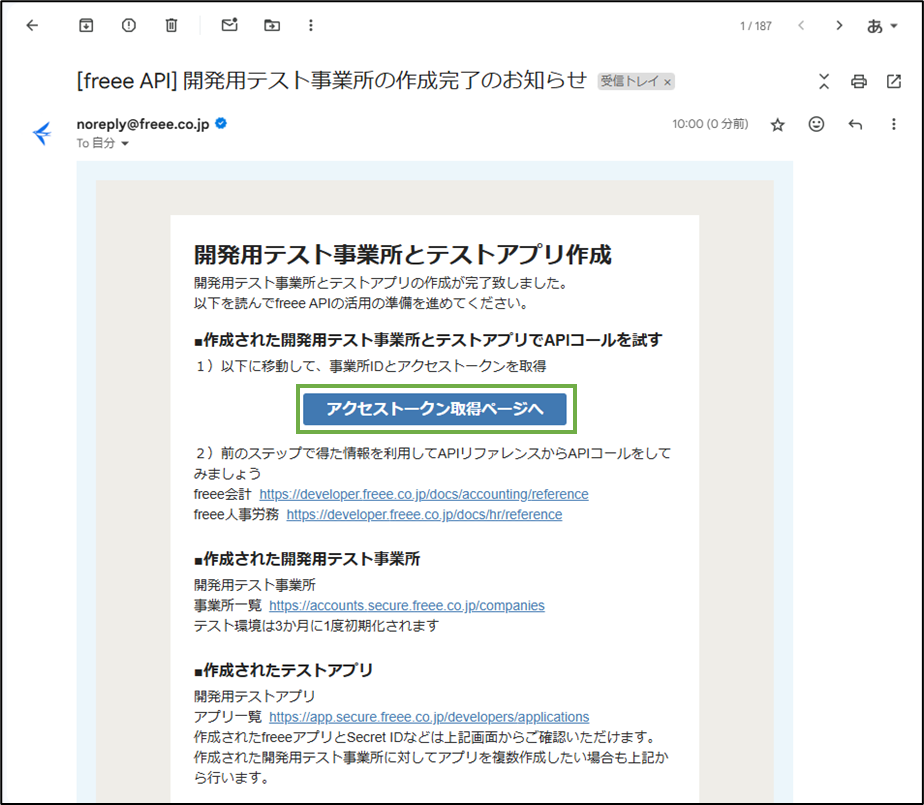Print this email
The image size is (924, 805).
click(859, 81)
